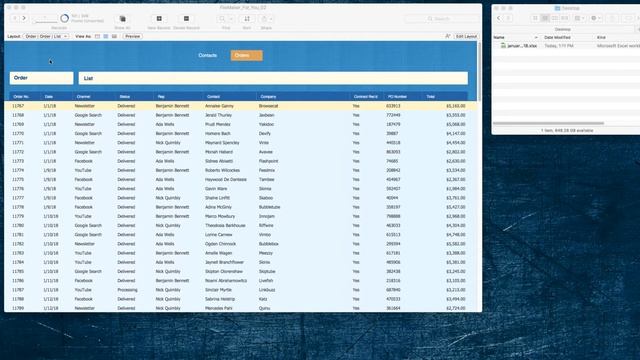This screenshot has height=360, width=640.
Task: Create a New Record
Action: pyautogui.click(x=159, y=19)
